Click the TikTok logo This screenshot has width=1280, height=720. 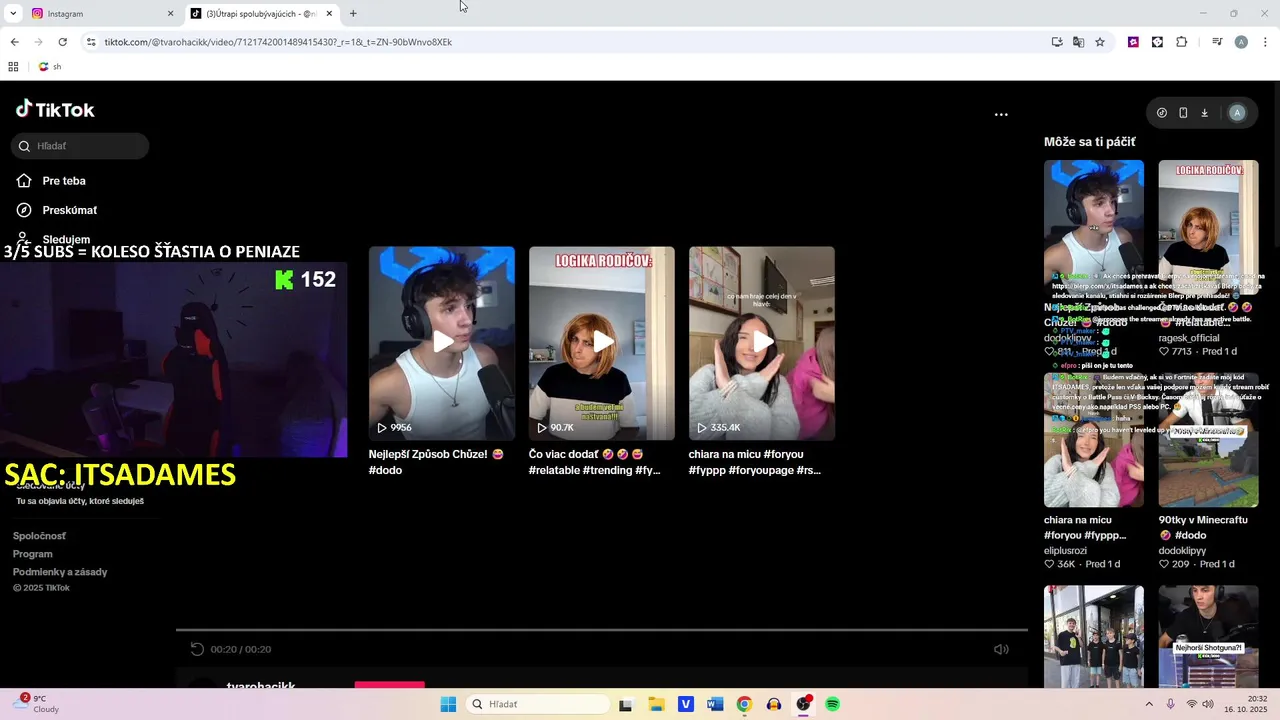point(55,109)
